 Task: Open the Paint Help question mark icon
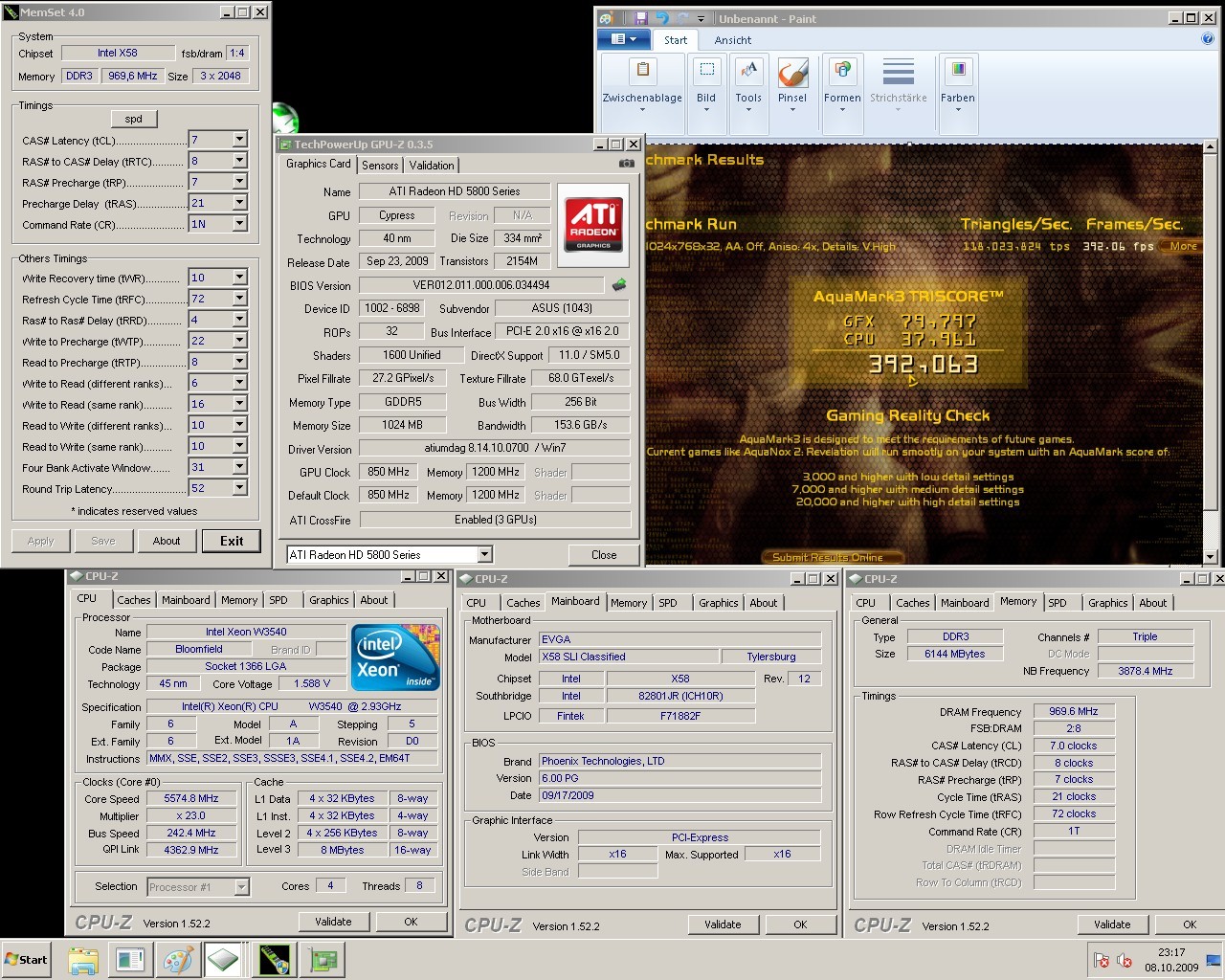1207,39
